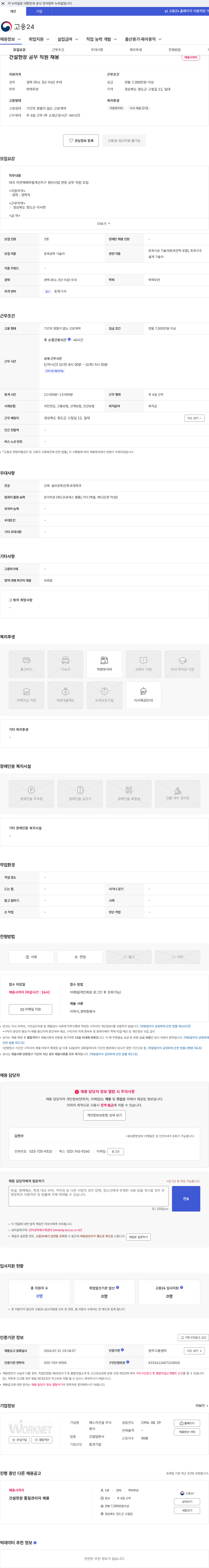Open the 채용정보 menu
The height and width of the screenshot is (1568, 209).
[10, 39]
